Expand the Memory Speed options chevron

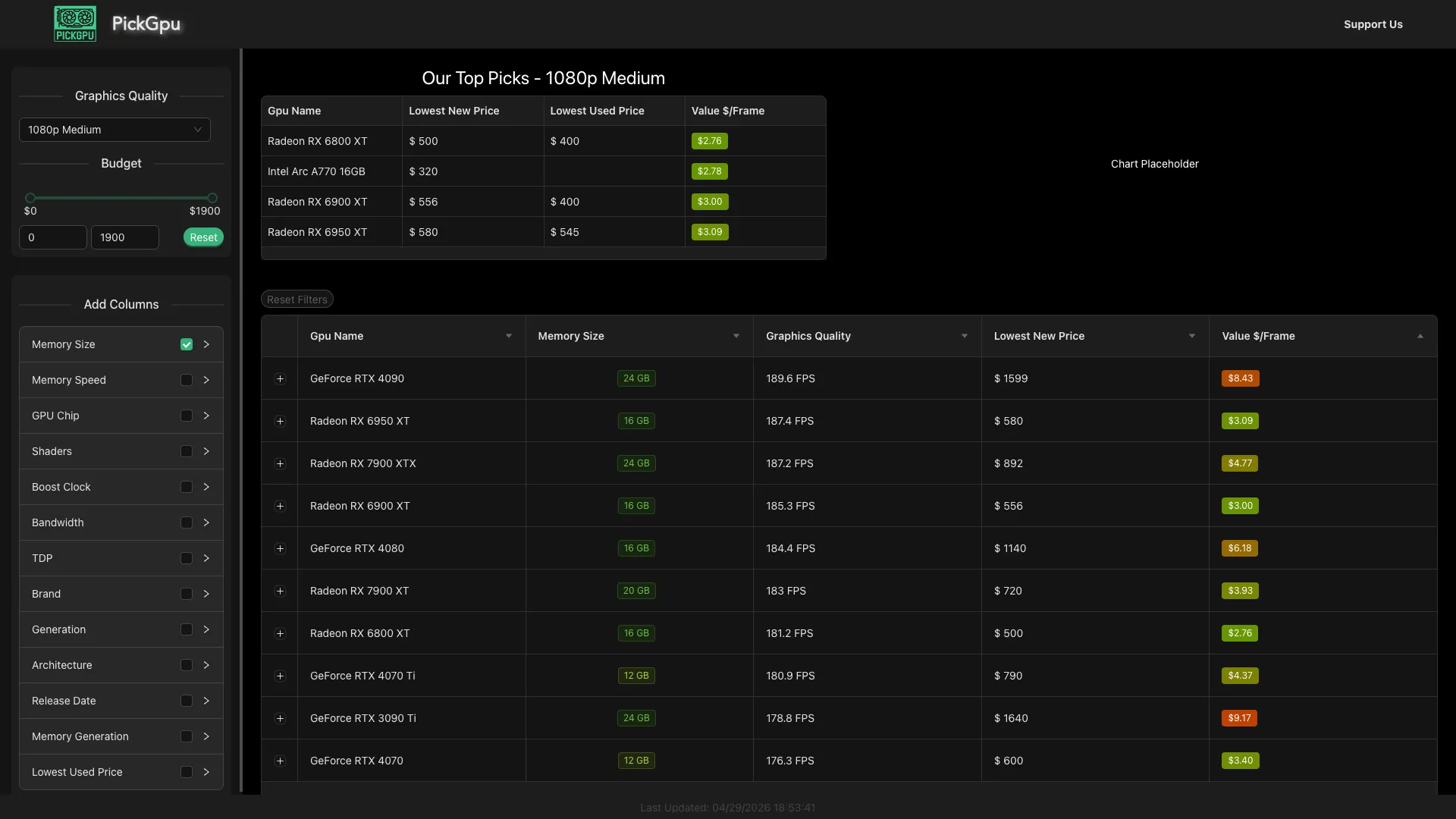[x=206, y=380]
